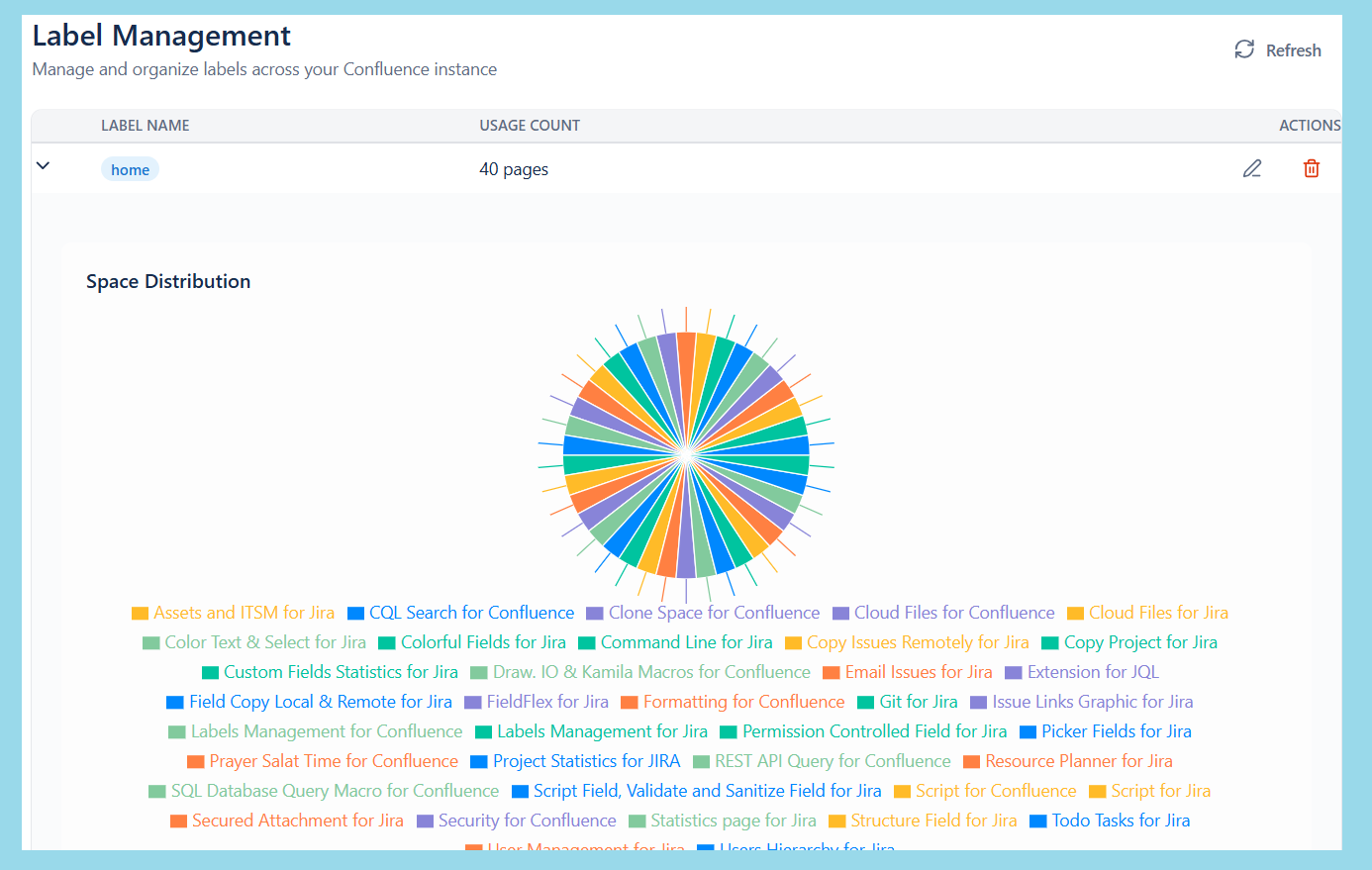
Task: Select Secured Attachment for Jira legend
Action: pos(287,821)
